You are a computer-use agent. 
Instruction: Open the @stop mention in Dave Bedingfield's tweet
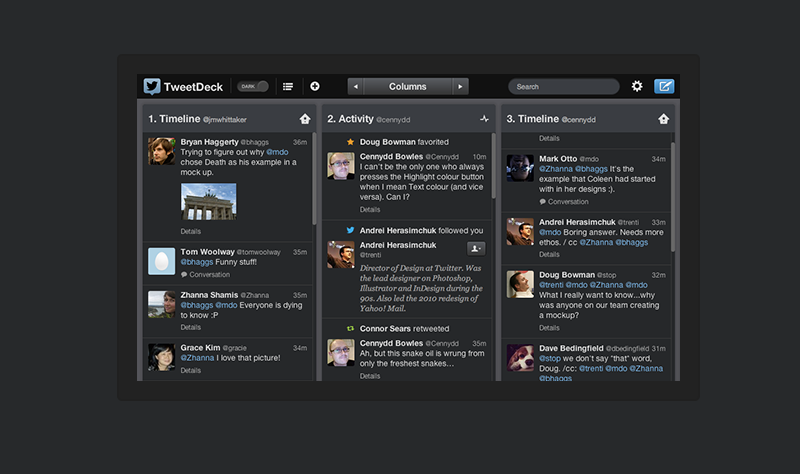(549, 358)
